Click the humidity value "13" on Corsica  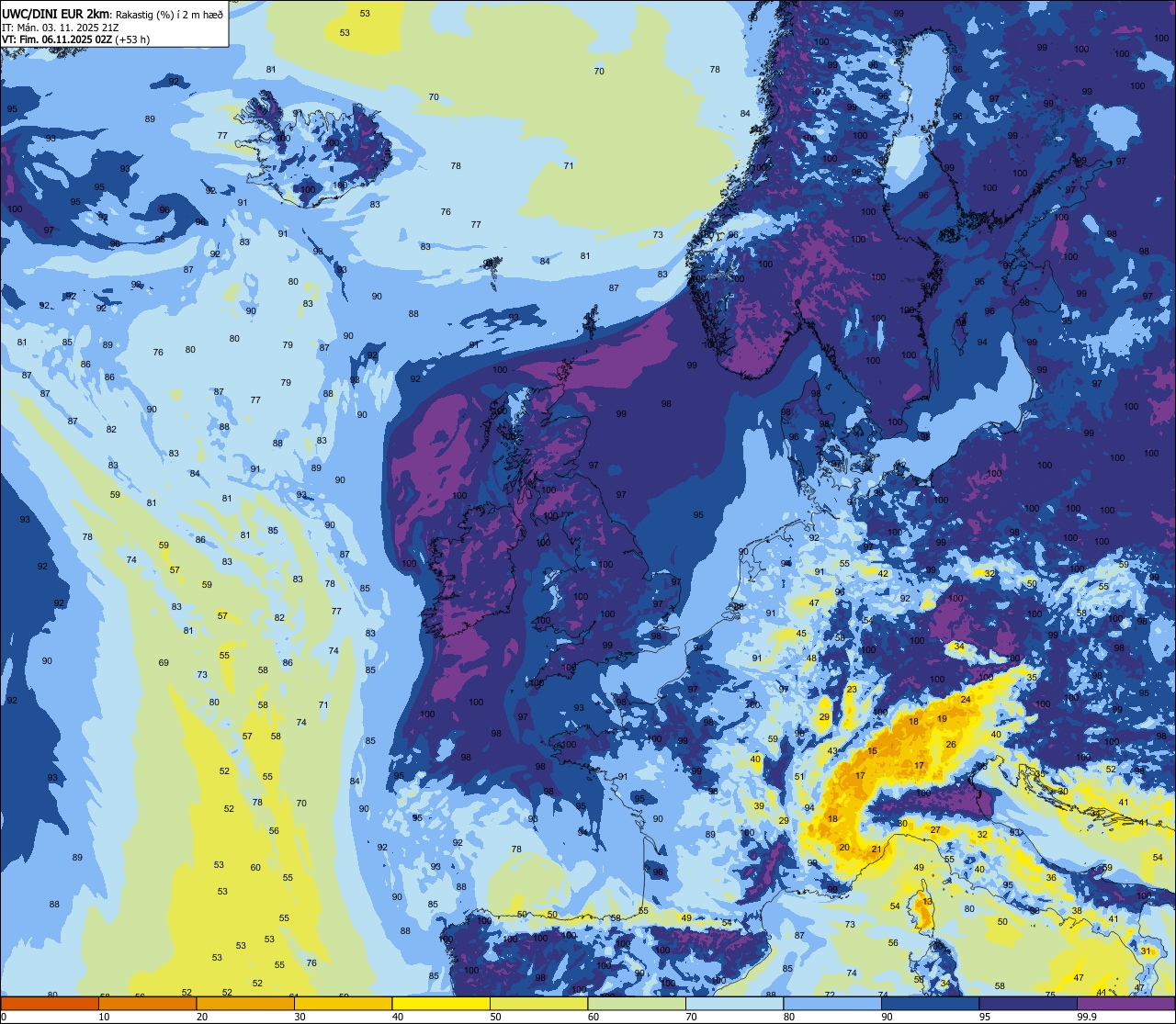click(x=928, y=902)
